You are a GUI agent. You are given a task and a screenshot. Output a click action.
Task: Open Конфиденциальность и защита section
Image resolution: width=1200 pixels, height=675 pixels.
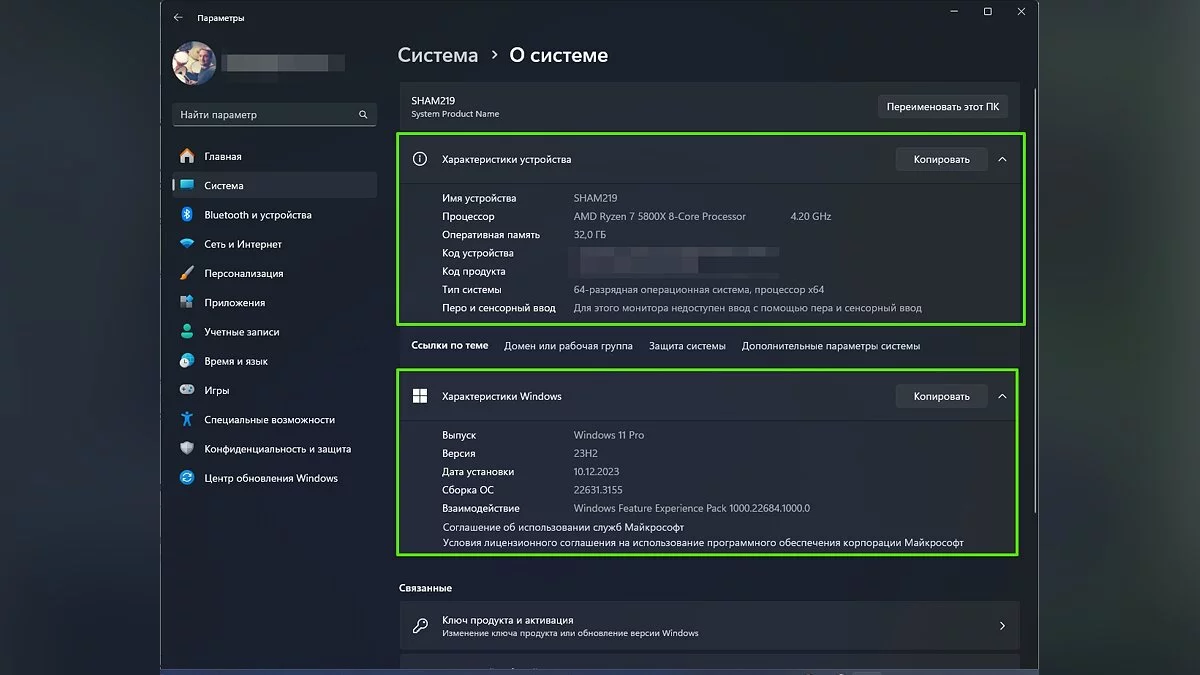pos(277,449)
